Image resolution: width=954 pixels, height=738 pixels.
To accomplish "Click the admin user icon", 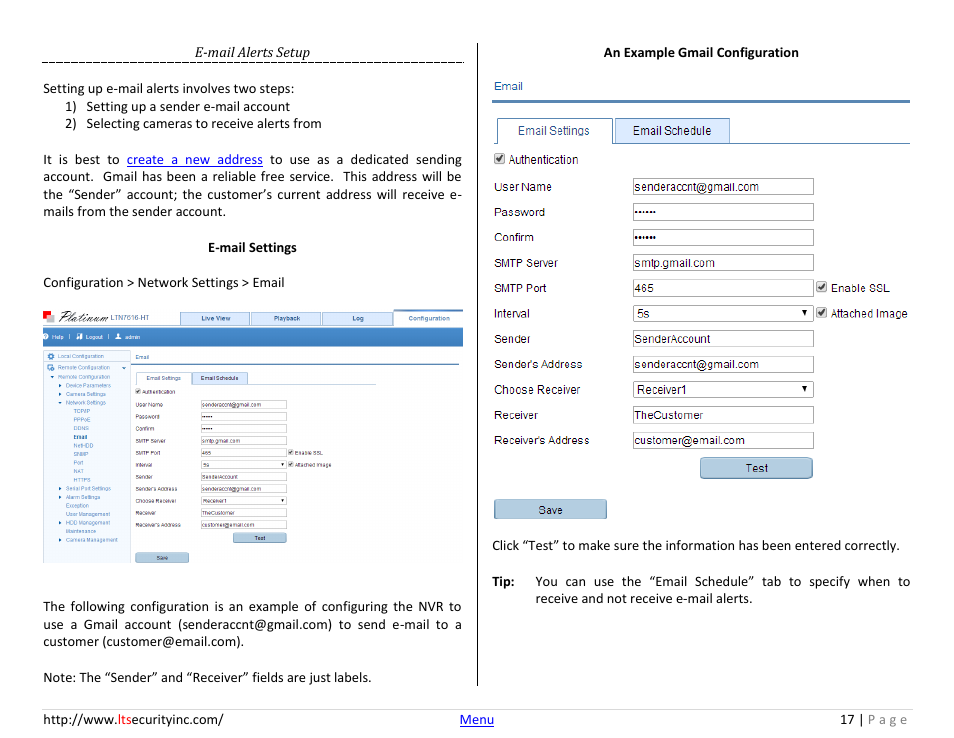I will 118,336.
